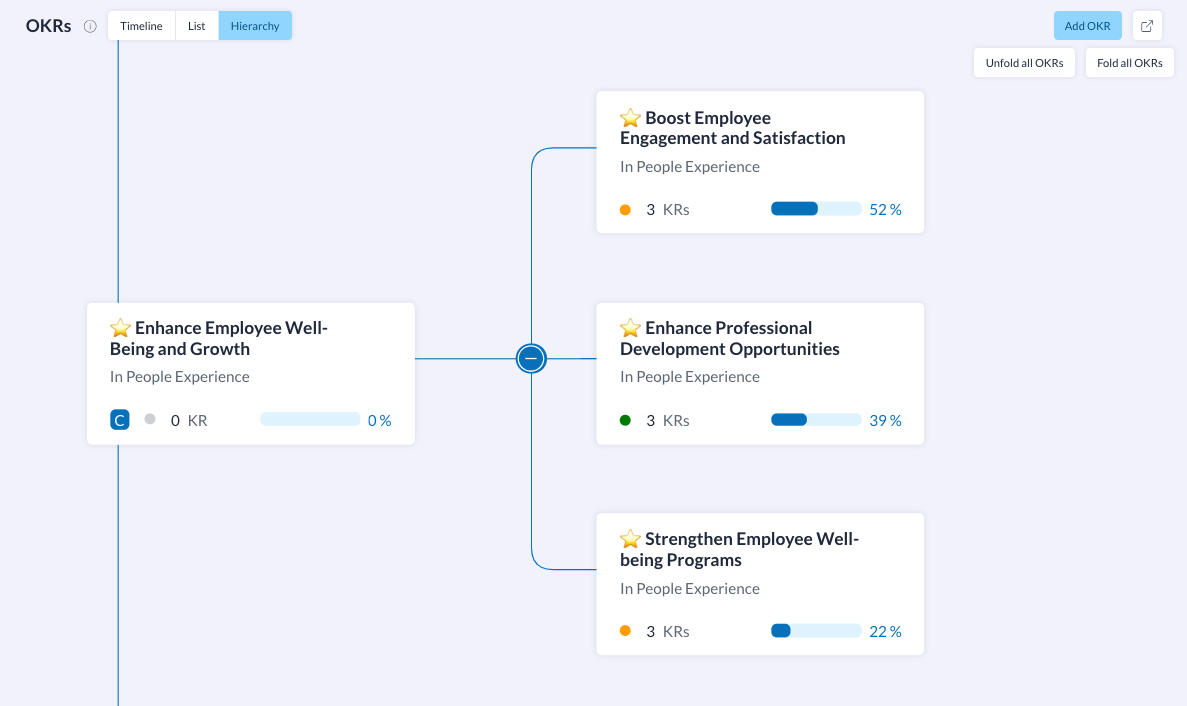The image size is (1187, 706).
Task: Click the star on Enhance Professional Development card
Action: 630,328
